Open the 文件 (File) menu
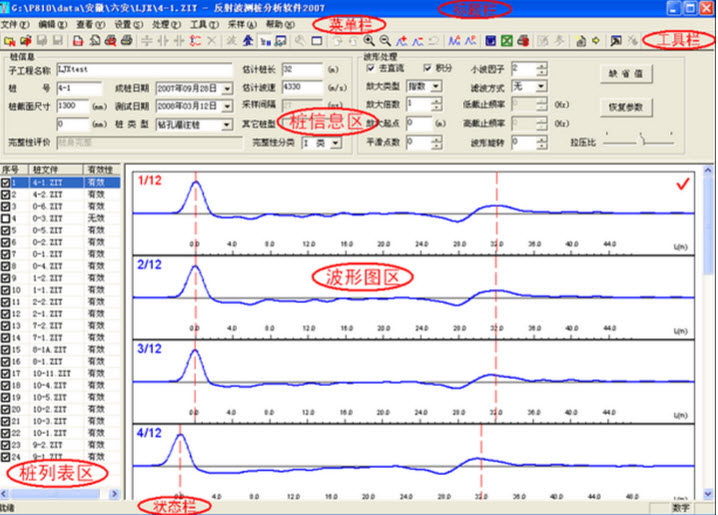The height and width of the screenshot is (515, 718). click(x=15, y=24)
